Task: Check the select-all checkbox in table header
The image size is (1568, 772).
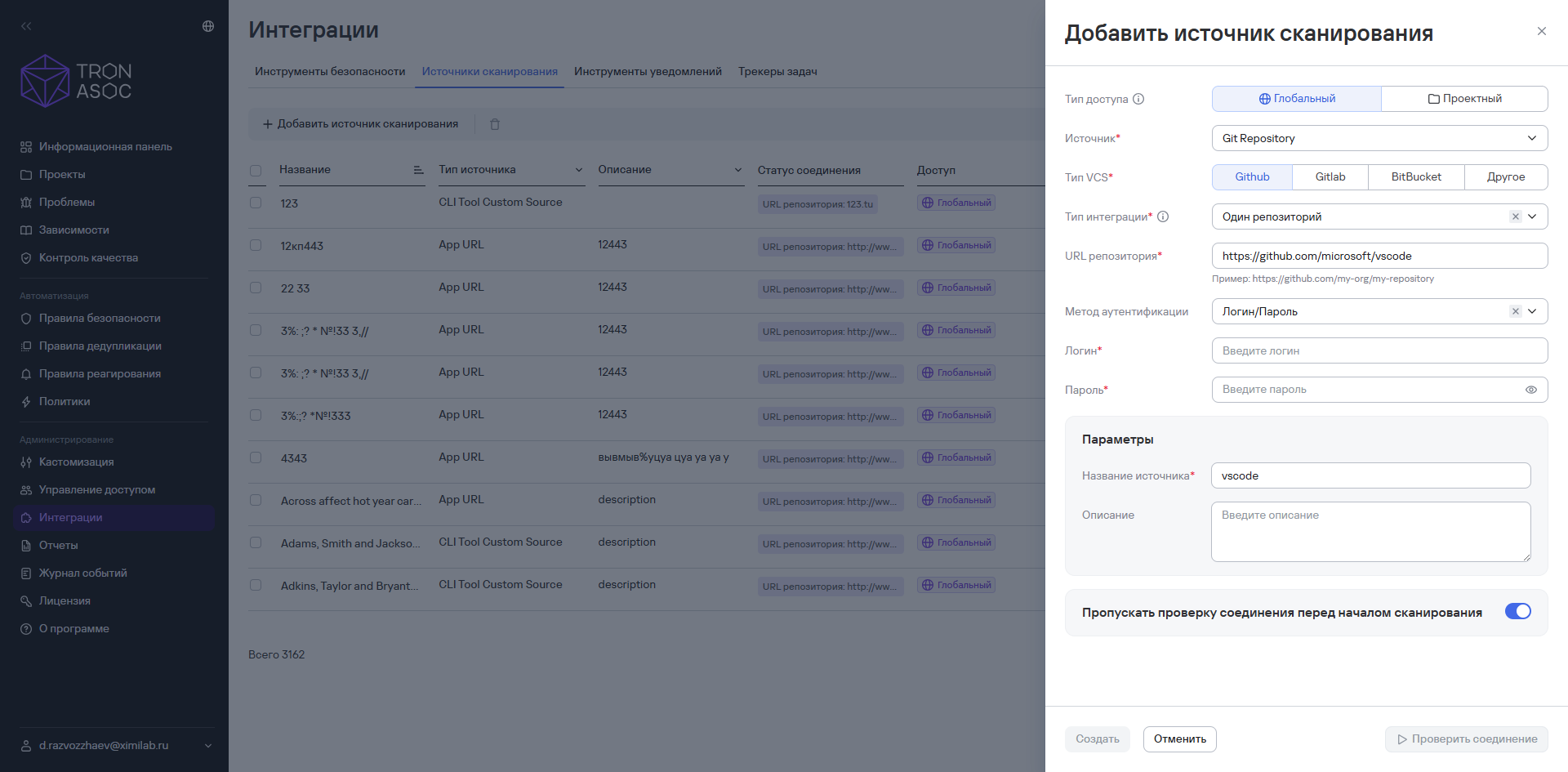Action: 256,171
